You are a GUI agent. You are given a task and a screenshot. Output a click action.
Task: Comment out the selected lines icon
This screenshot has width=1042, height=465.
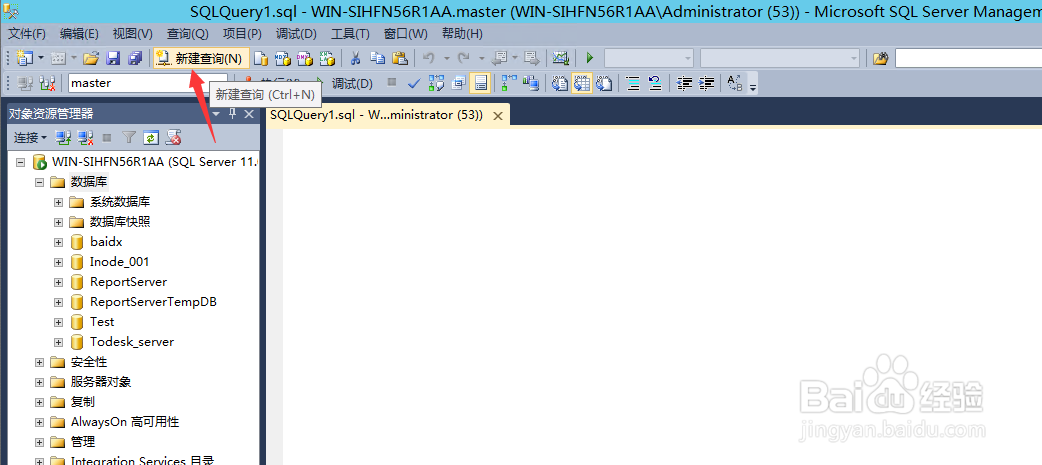[633, 83]
